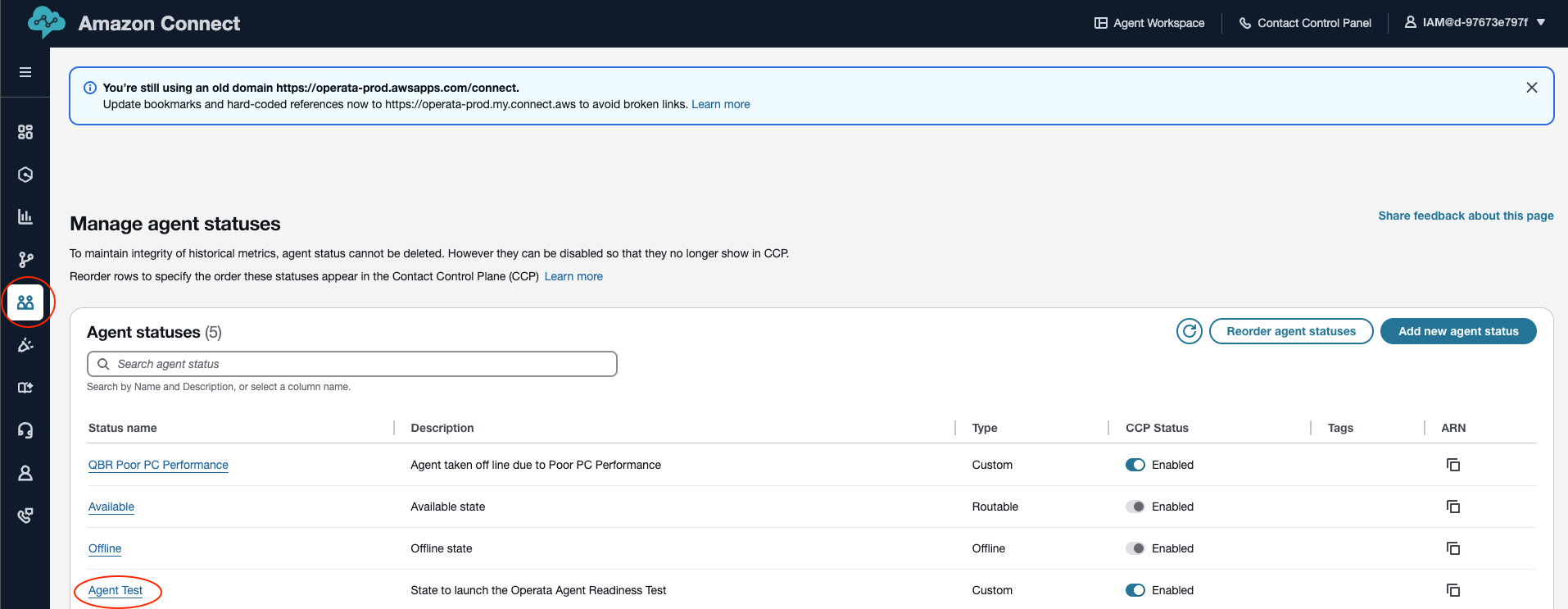Copy ARN for the Available status
Image resolution: width=1568 pixels, height=609 pixels.
(x=1453, y=507)
